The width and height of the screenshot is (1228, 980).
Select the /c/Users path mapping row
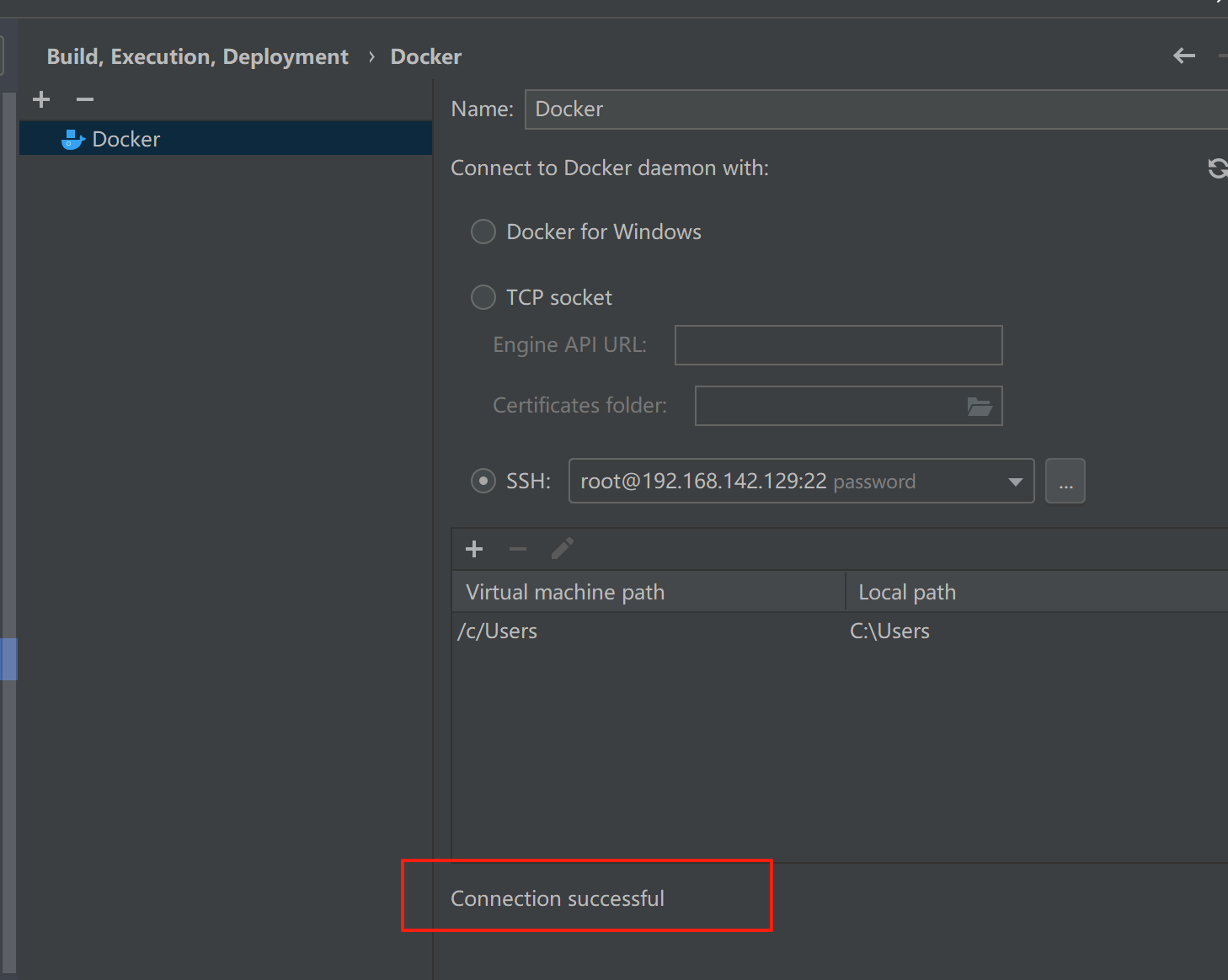649,631
